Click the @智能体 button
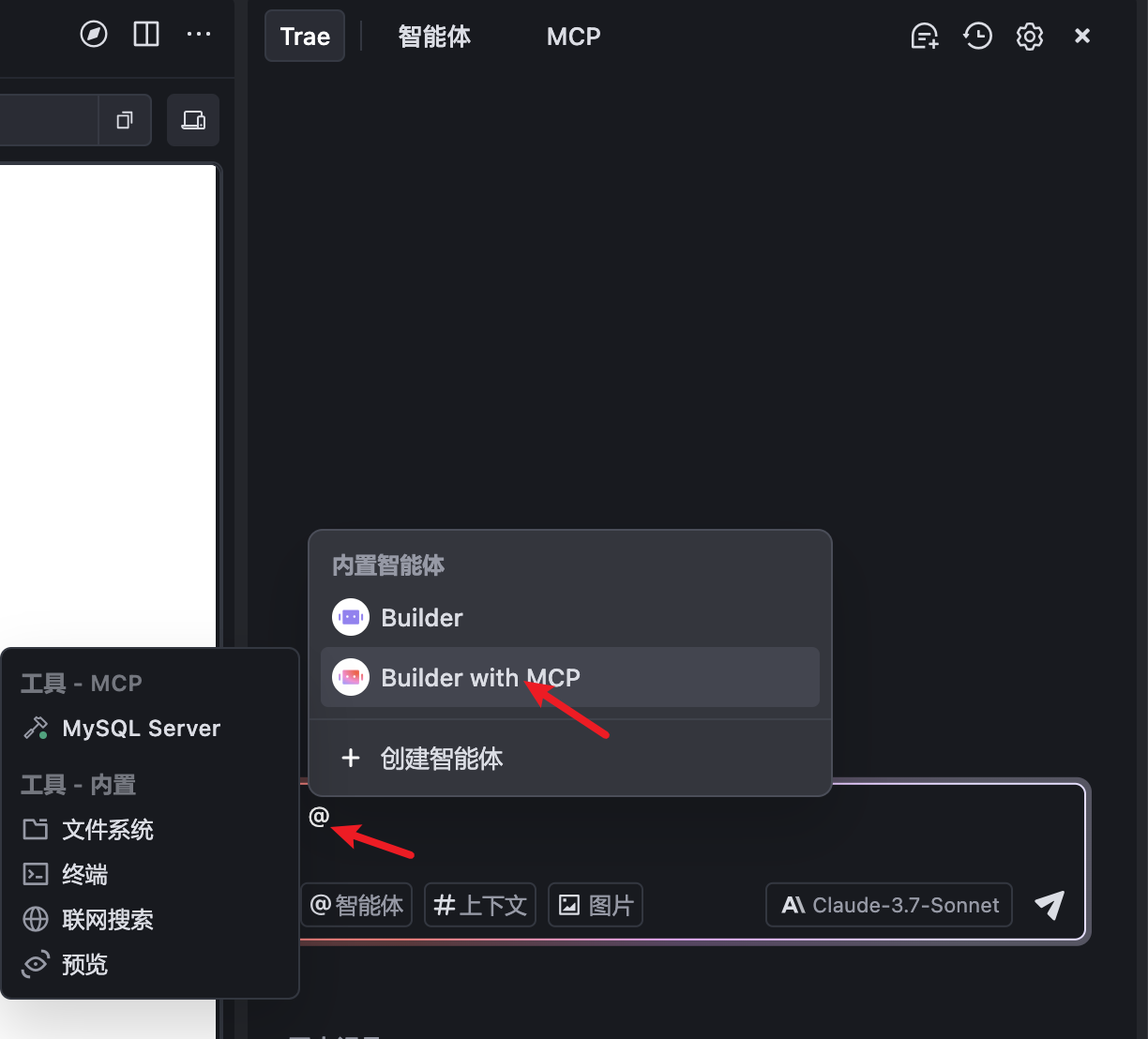 coord(356,905)
